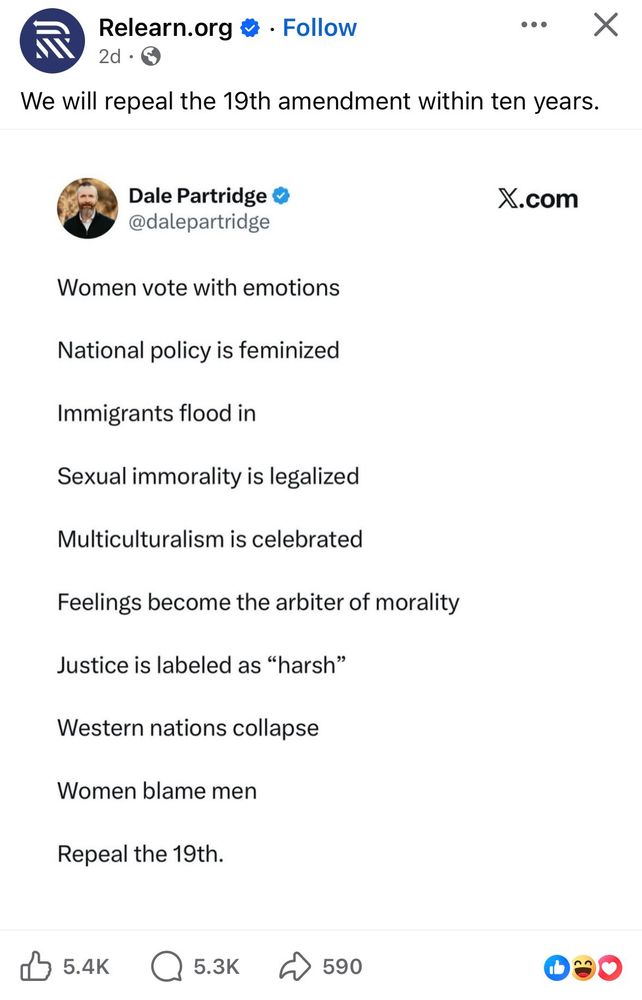Click the @dalepartridge handle

199,222
